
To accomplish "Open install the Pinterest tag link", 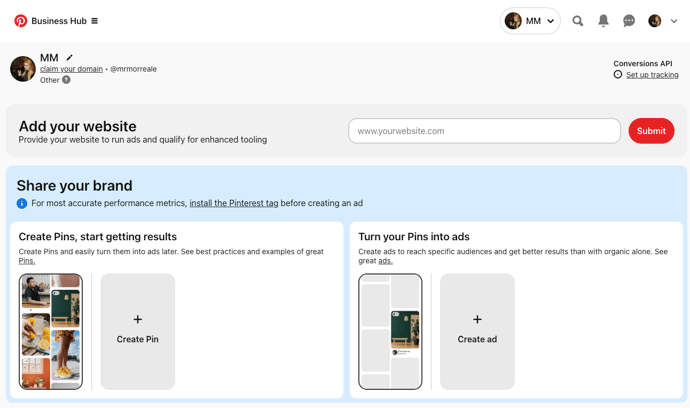I will [x=234, y=203].
